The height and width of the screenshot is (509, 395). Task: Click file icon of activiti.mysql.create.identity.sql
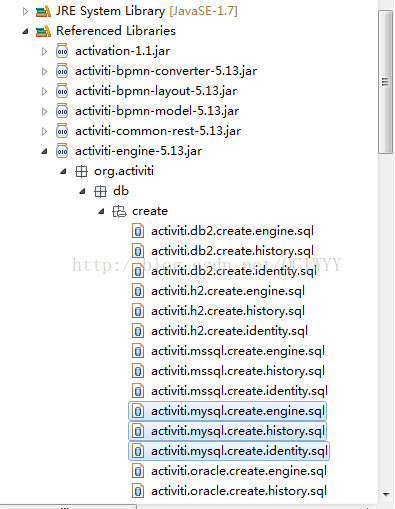(x=138, y=451)
